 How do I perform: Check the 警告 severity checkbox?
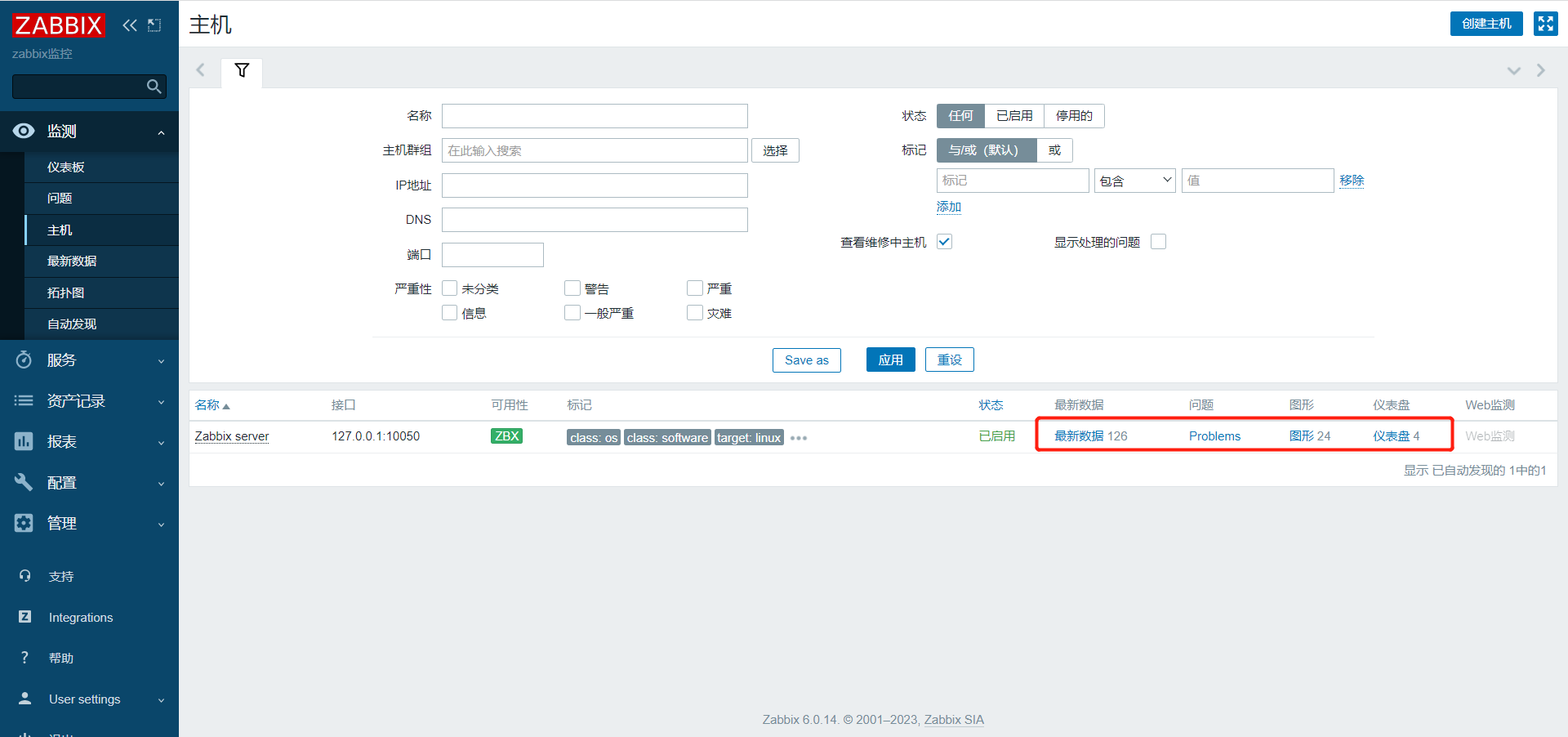(x=572, y=288)
